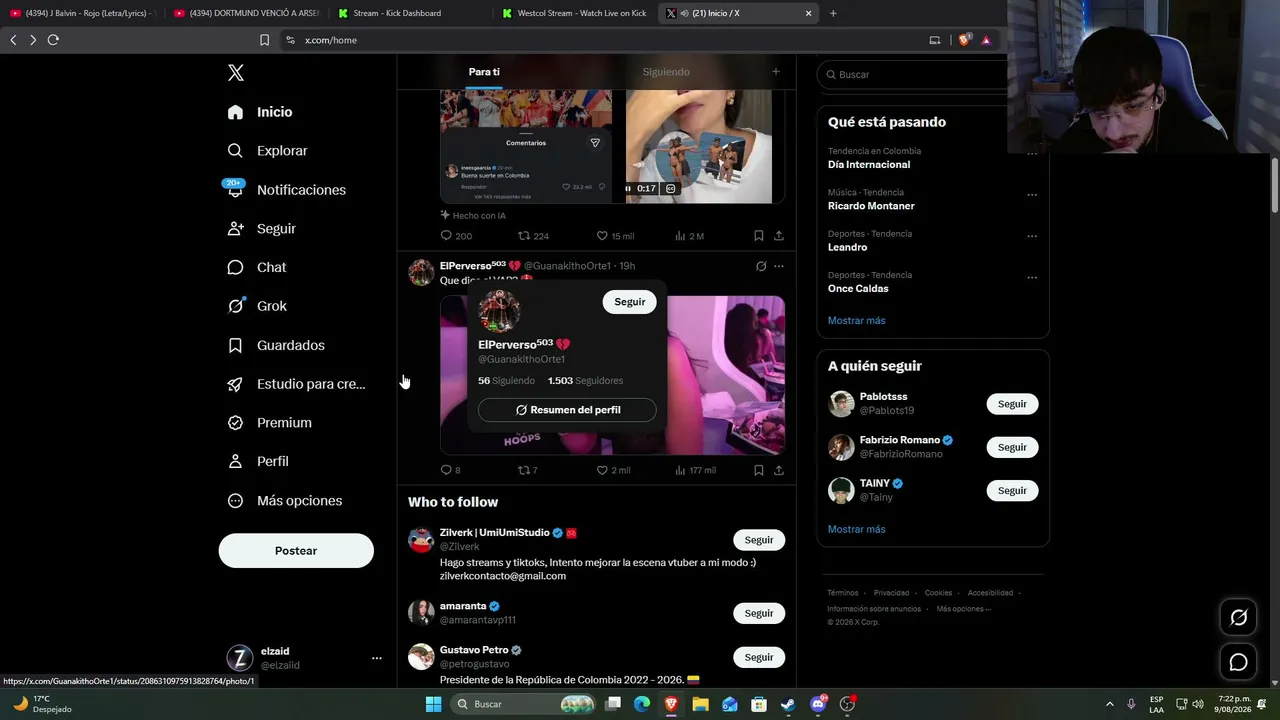Open Steam from the taskbar
Viewport: 1280px width, 720px height.
pos(788,704)
